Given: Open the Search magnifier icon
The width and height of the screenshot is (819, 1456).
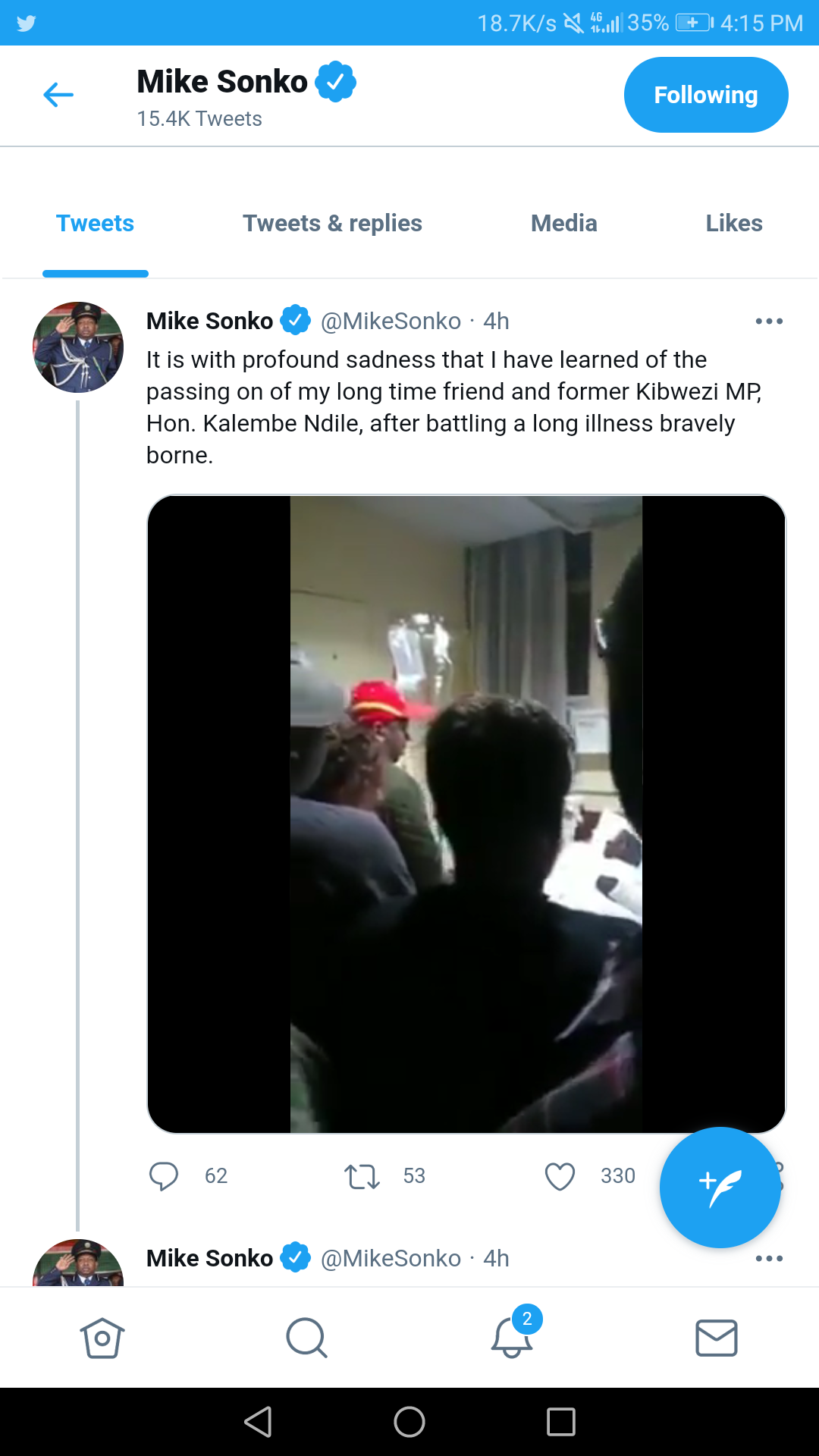Looking at the screenshot, I should tap(306, 1338).
